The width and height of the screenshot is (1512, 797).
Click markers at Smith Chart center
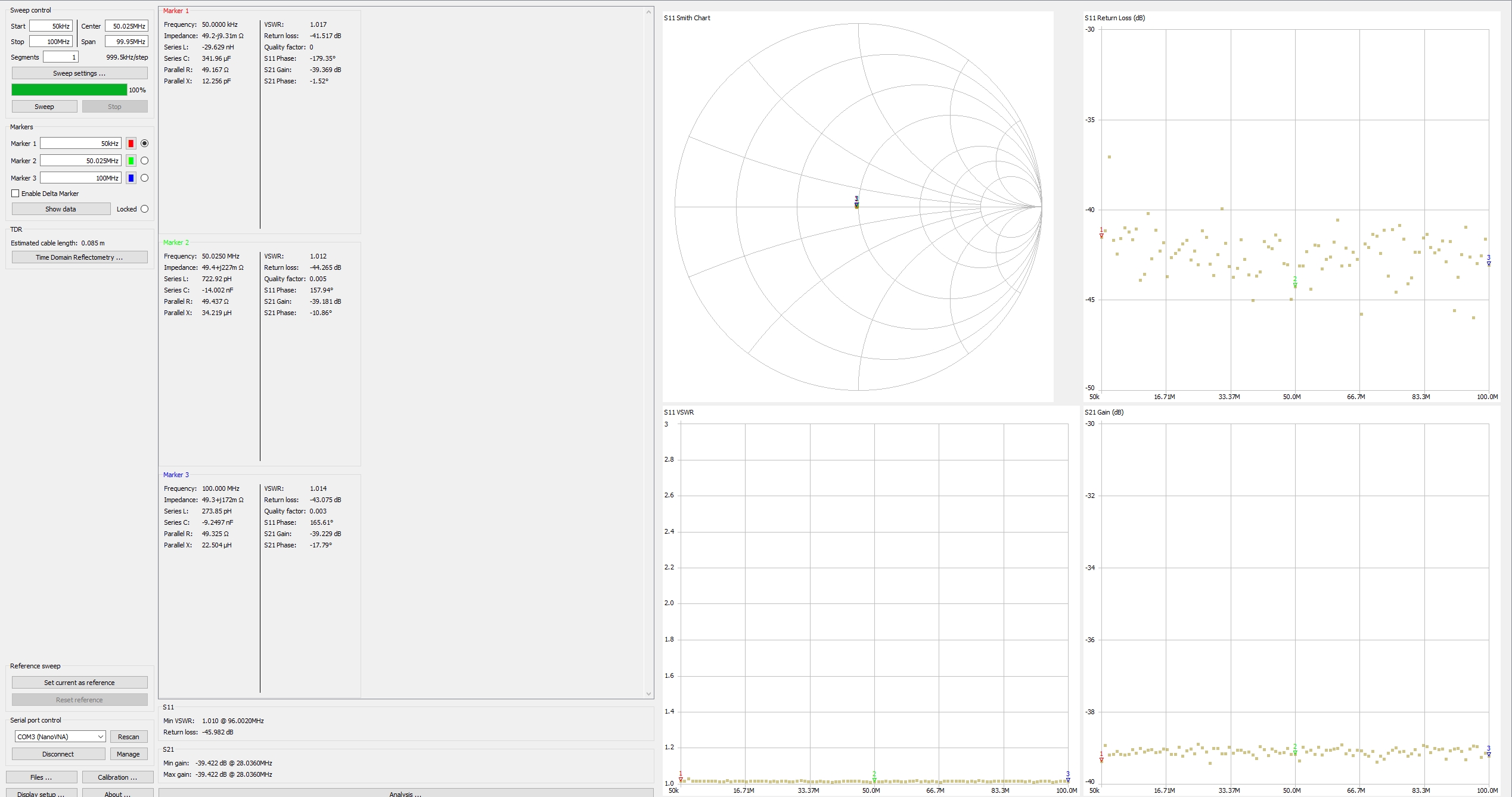(857, 203)
